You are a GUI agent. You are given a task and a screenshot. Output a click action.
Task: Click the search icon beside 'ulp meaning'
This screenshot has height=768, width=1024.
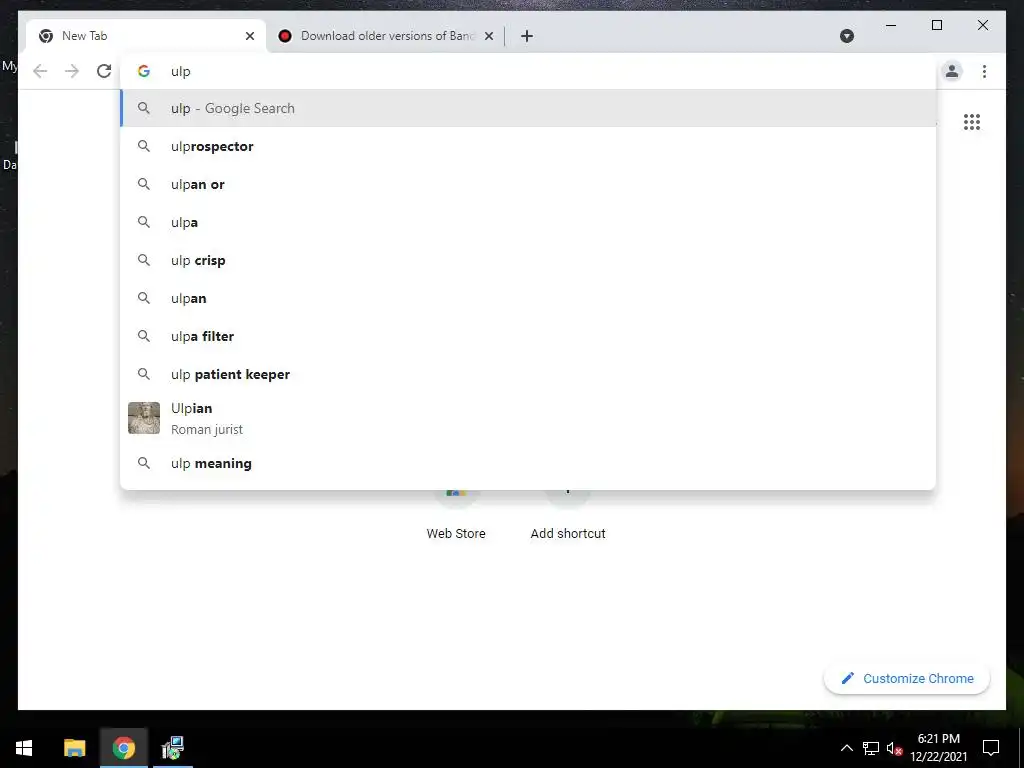click(144, 463)
